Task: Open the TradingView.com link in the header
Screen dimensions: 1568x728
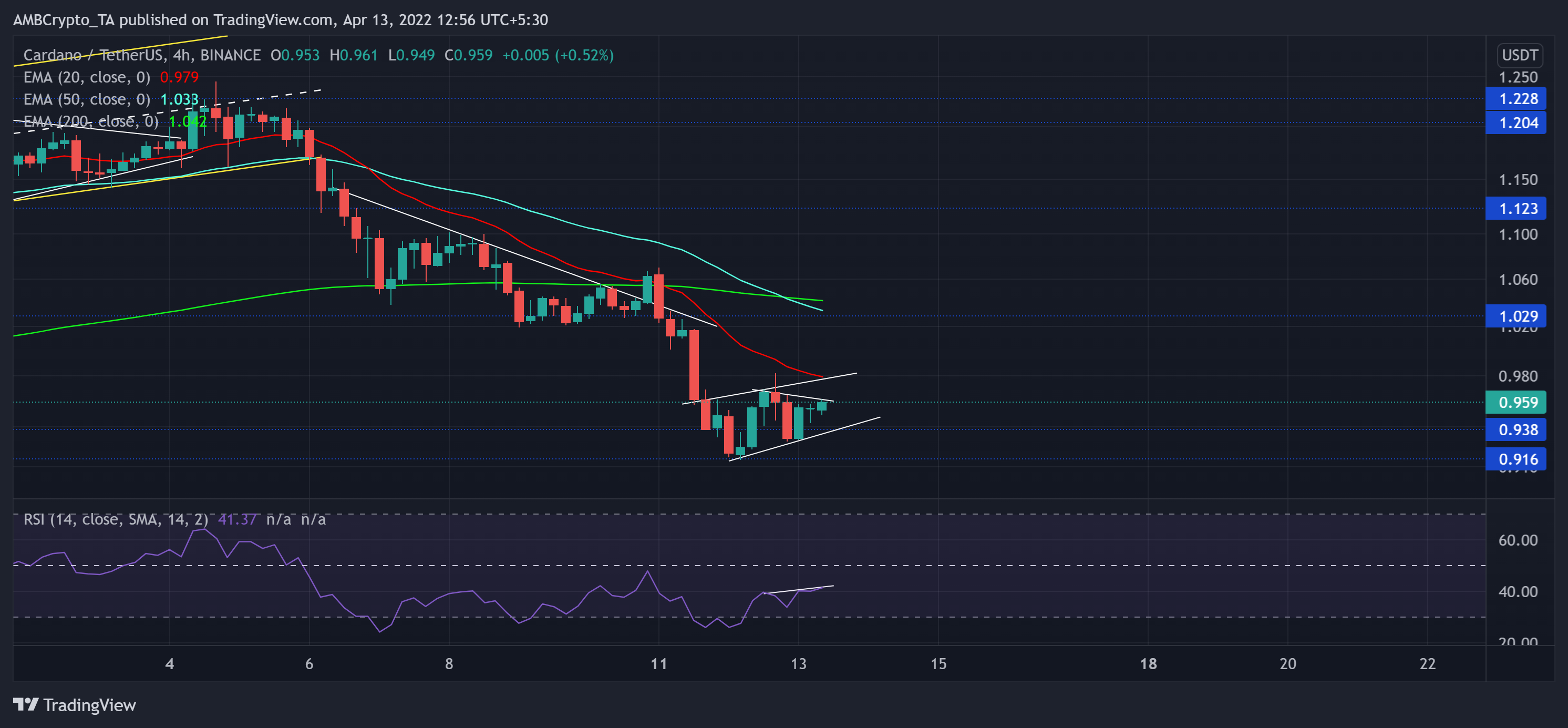Action: (256, 19)
